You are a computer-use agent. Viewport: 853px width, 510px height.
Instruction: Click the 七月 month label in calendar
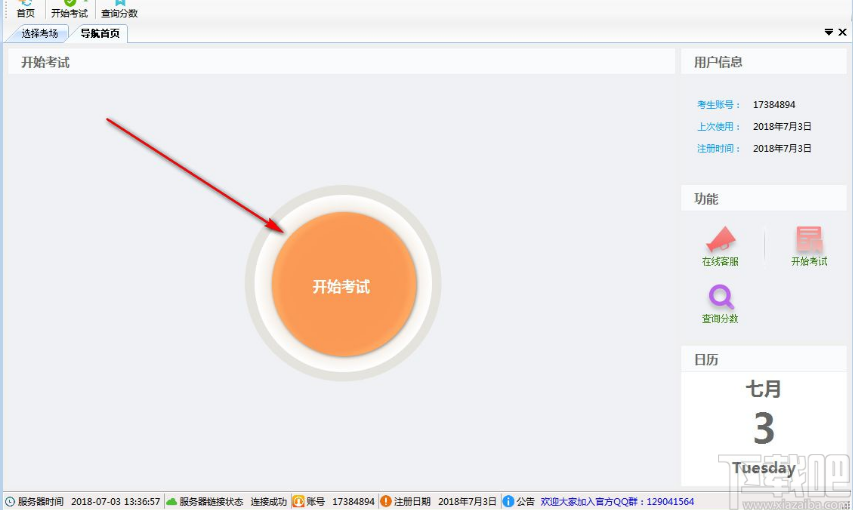pos(763,389)
